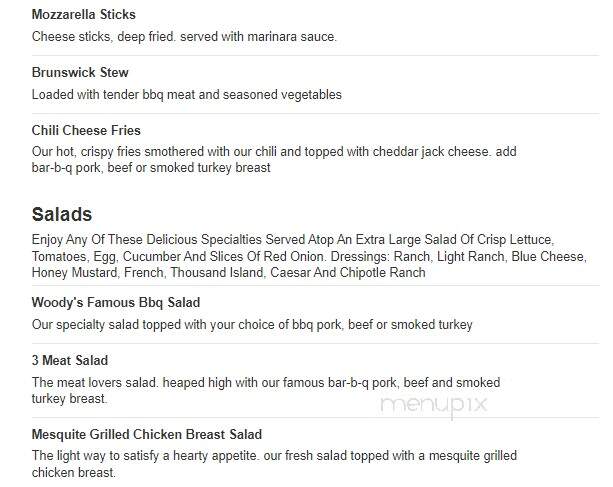This screenshot has width=613, height=487.
Task: Click the Chili Cheese Fries description
Action: point(274,159)
